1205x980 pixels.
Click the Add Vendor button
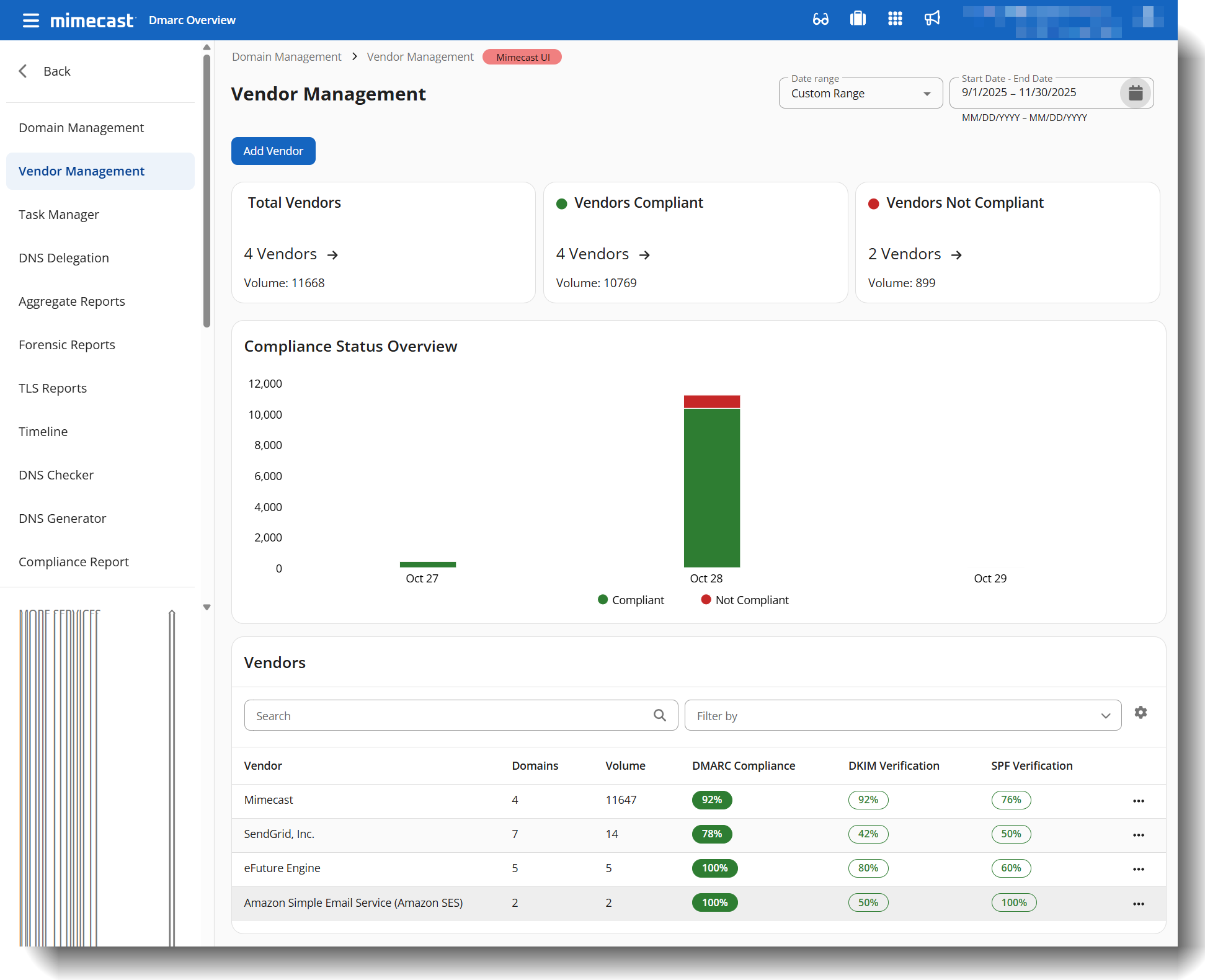[273, 151]
